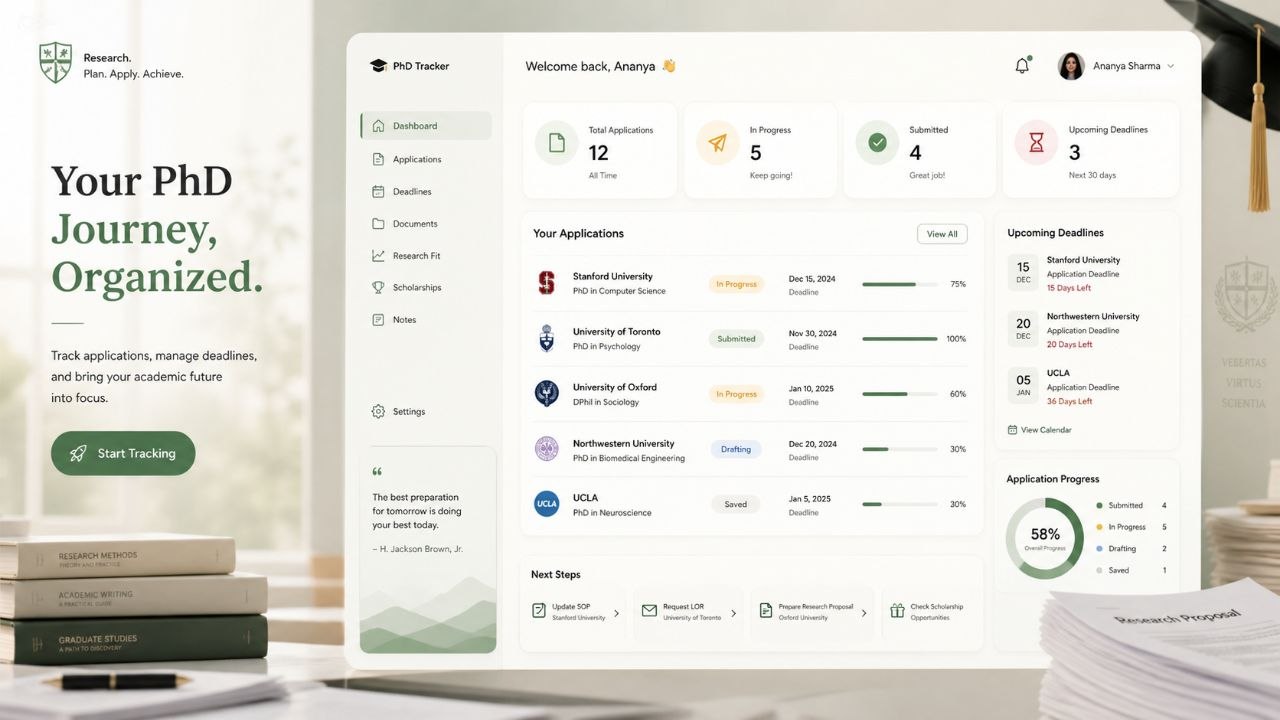
Task: Click the In Progress yellow legend dot
Action: click(1100, 527)
